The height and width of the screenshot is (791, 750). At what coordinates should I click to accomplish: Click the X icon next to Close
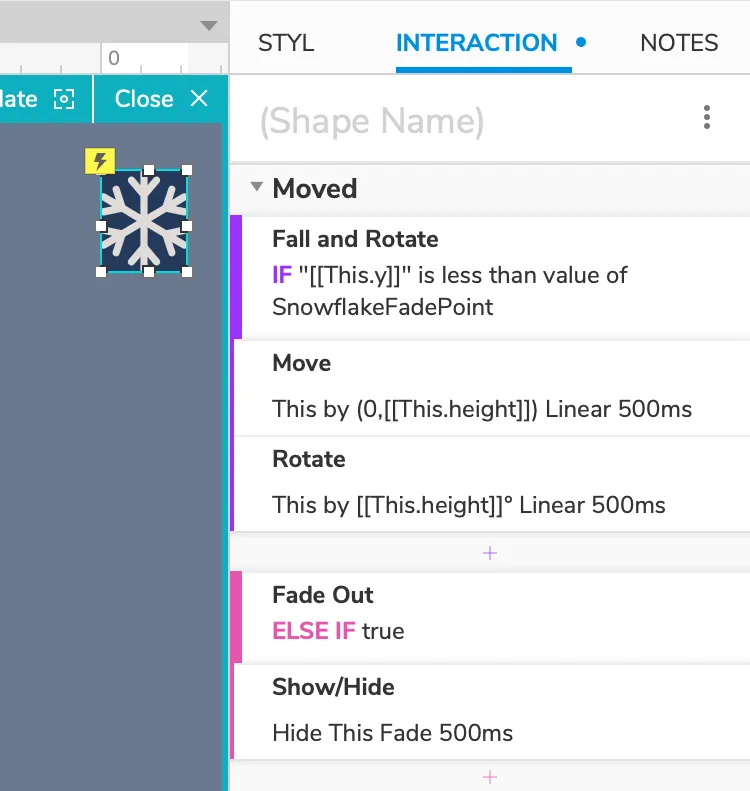199,98
